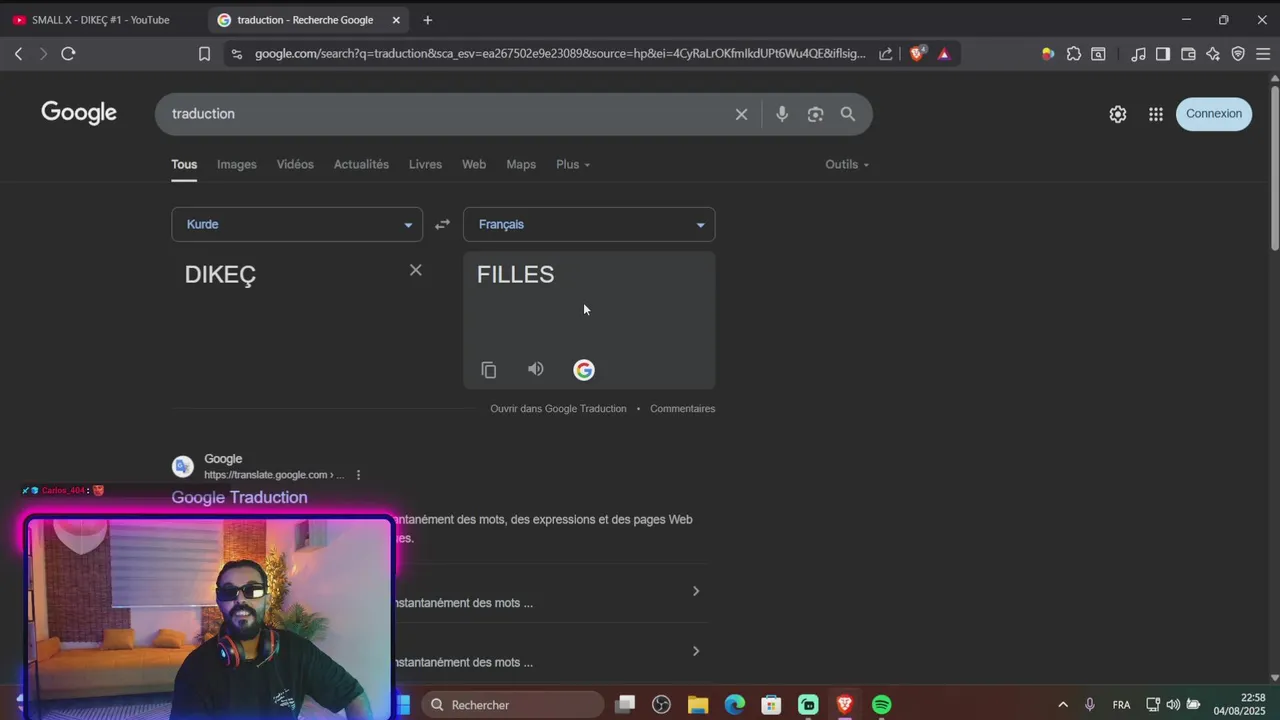
Task: Open the browser hamburger menu
Action: coord(1263,54)
